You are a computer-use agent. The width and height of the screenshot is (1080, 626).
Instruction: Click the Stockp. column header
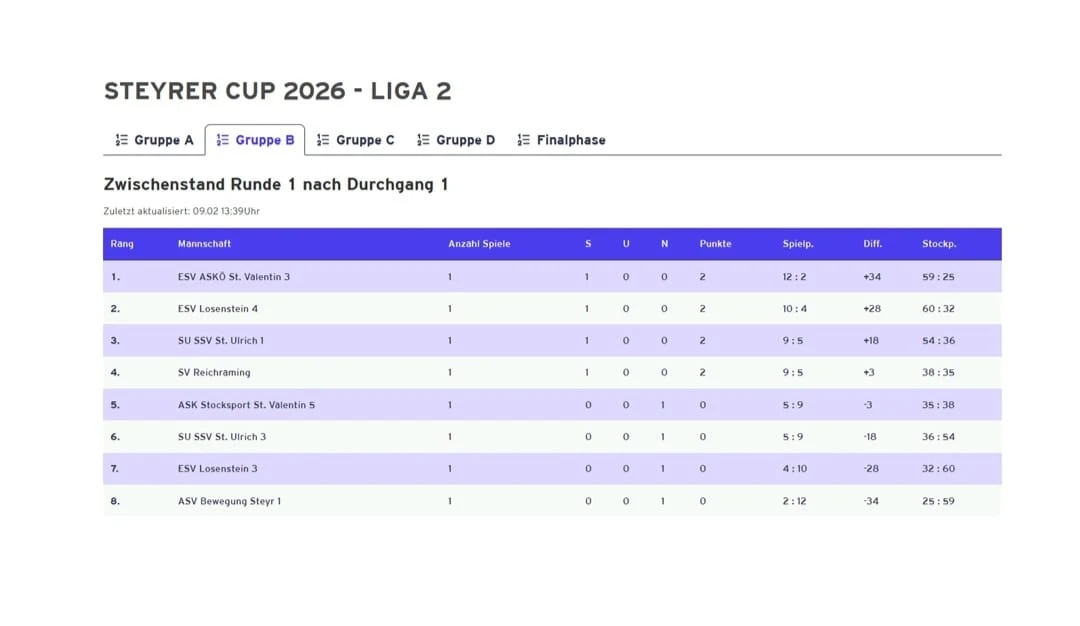pos(939,244)
